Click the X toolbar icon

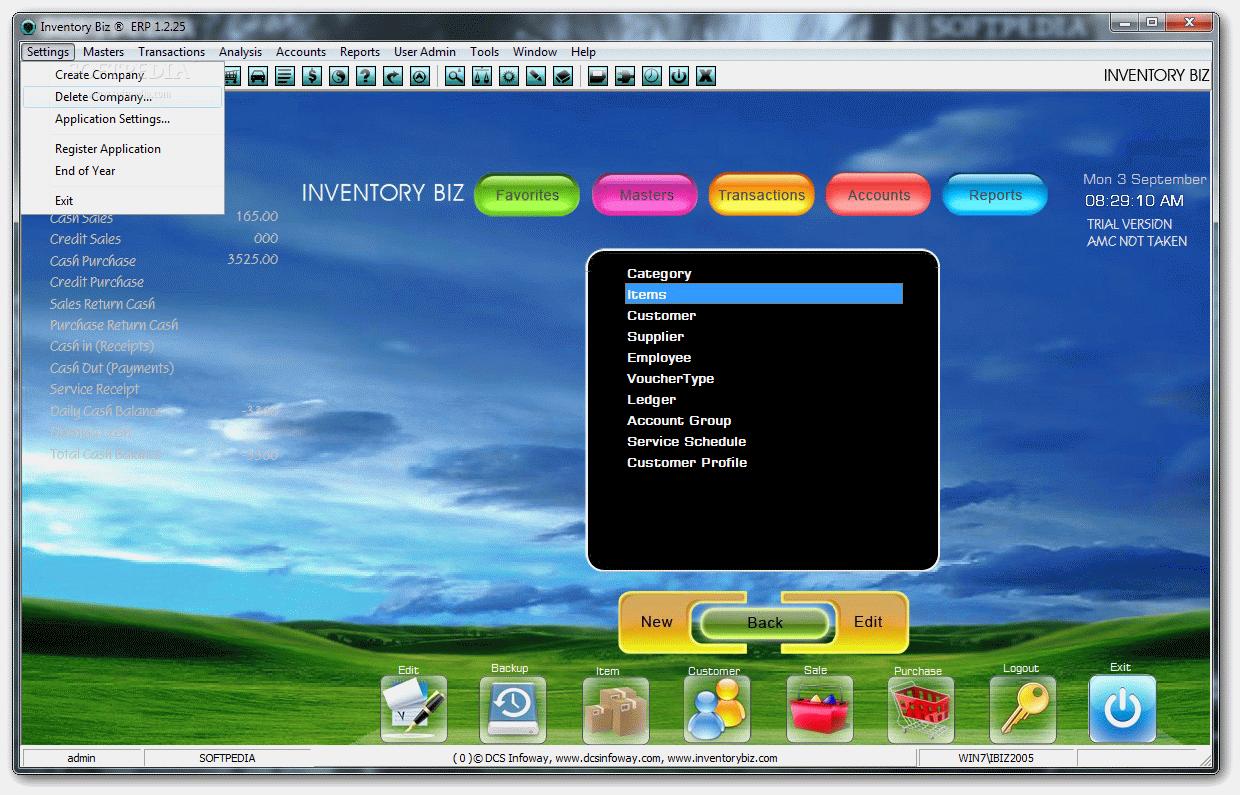pyautogui.click(x=706, y=76)
